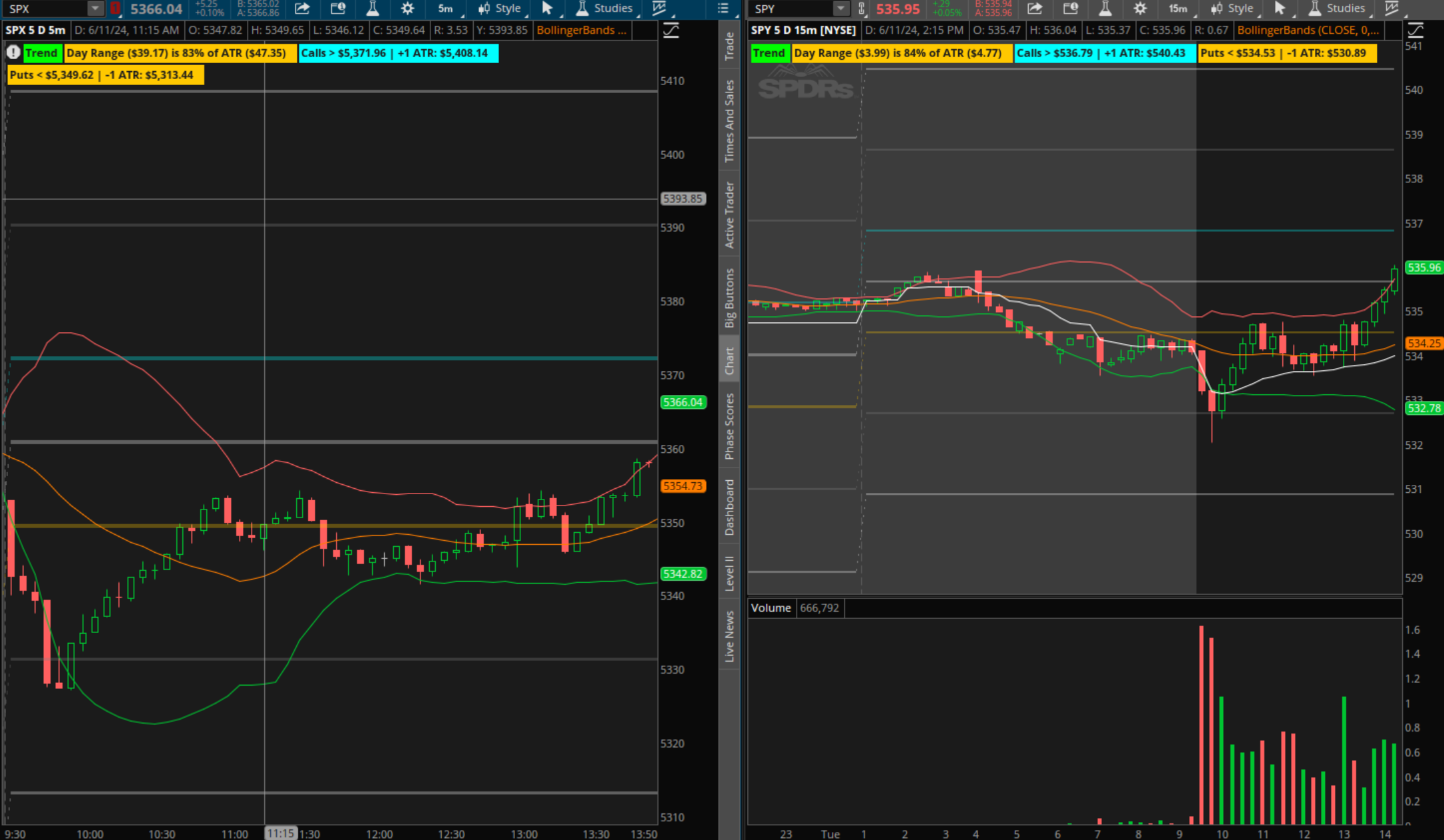Select pointer cursor tool on SPX chart

pyautogui.click(x=547, y=9)
